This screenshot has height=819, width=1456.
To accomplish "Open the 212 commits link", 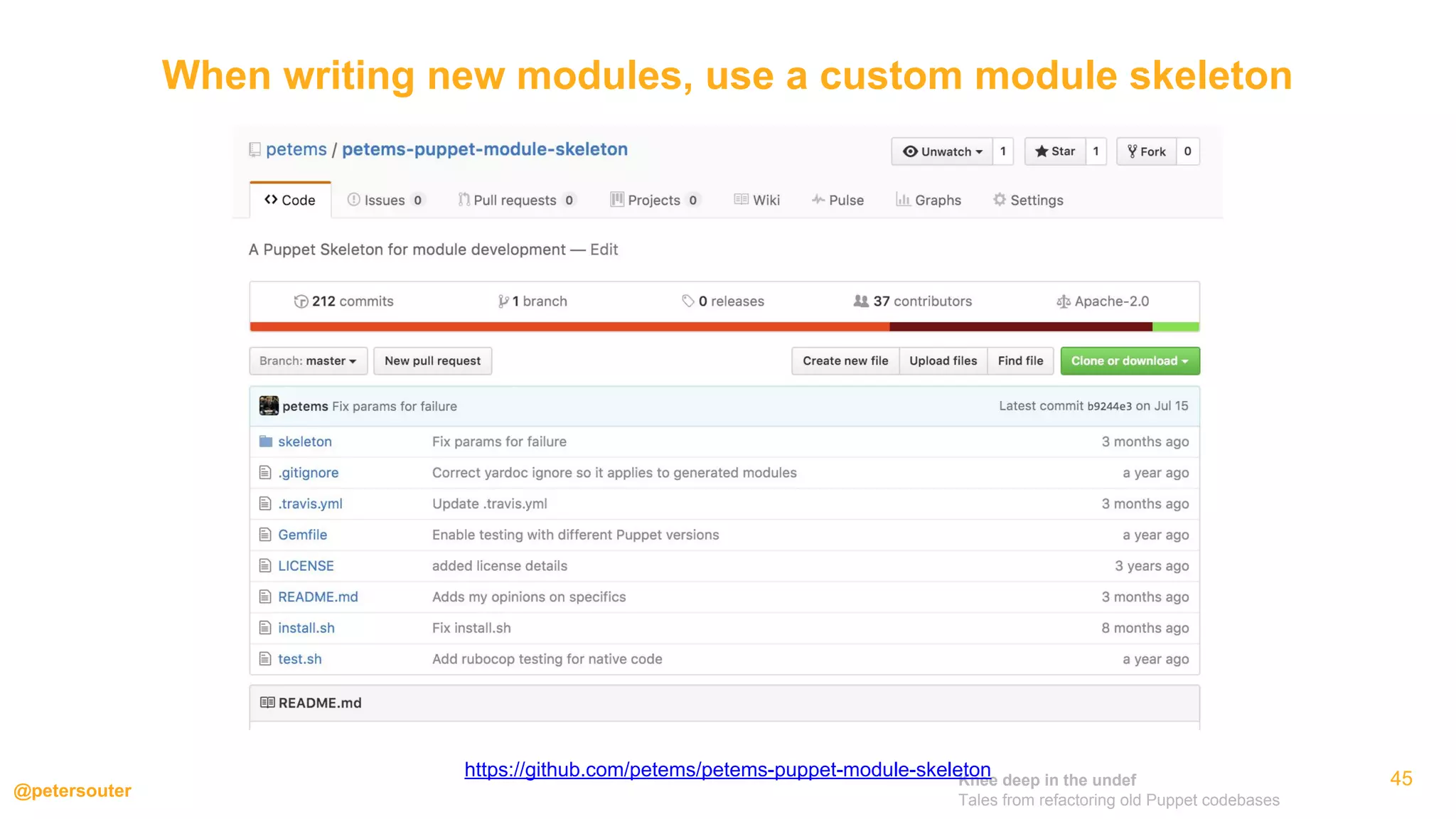I will click(x=344, y=301).
